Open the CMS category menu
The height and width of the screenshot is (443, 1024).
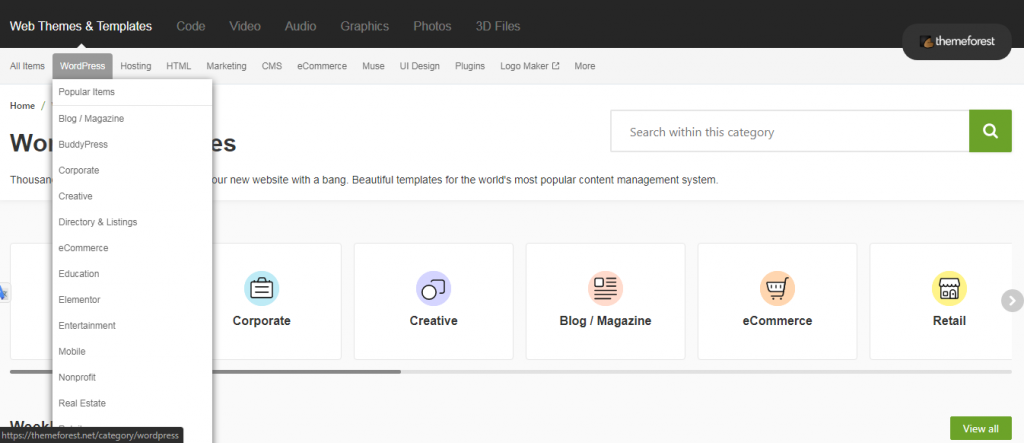pos(272,66)
